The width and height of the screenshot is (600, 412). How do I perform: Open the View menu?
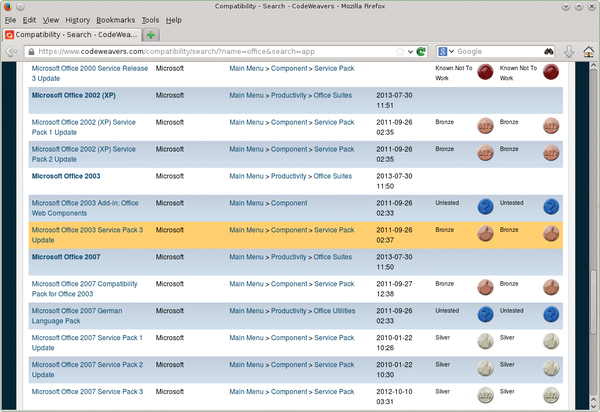pyautogui.click(x=51, y=20)
